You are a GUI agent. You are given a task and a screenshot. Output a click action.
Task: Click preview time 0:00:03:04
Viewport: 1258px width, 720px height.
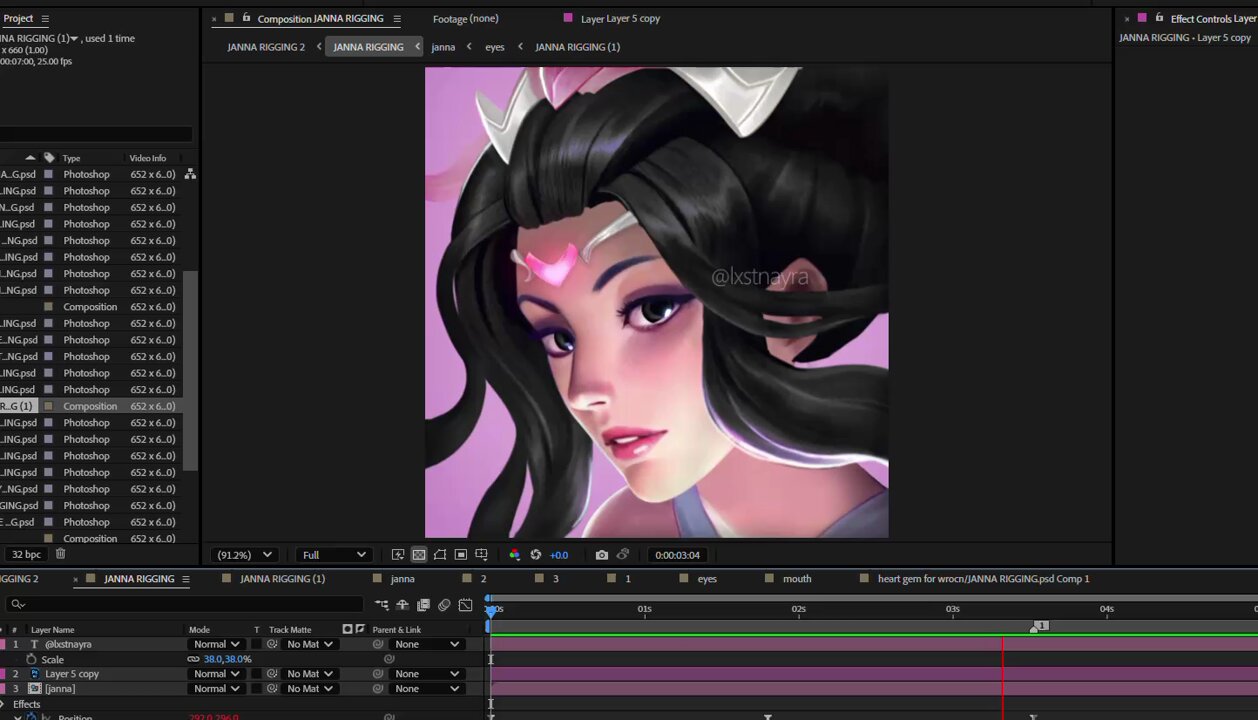click(677, 555)
